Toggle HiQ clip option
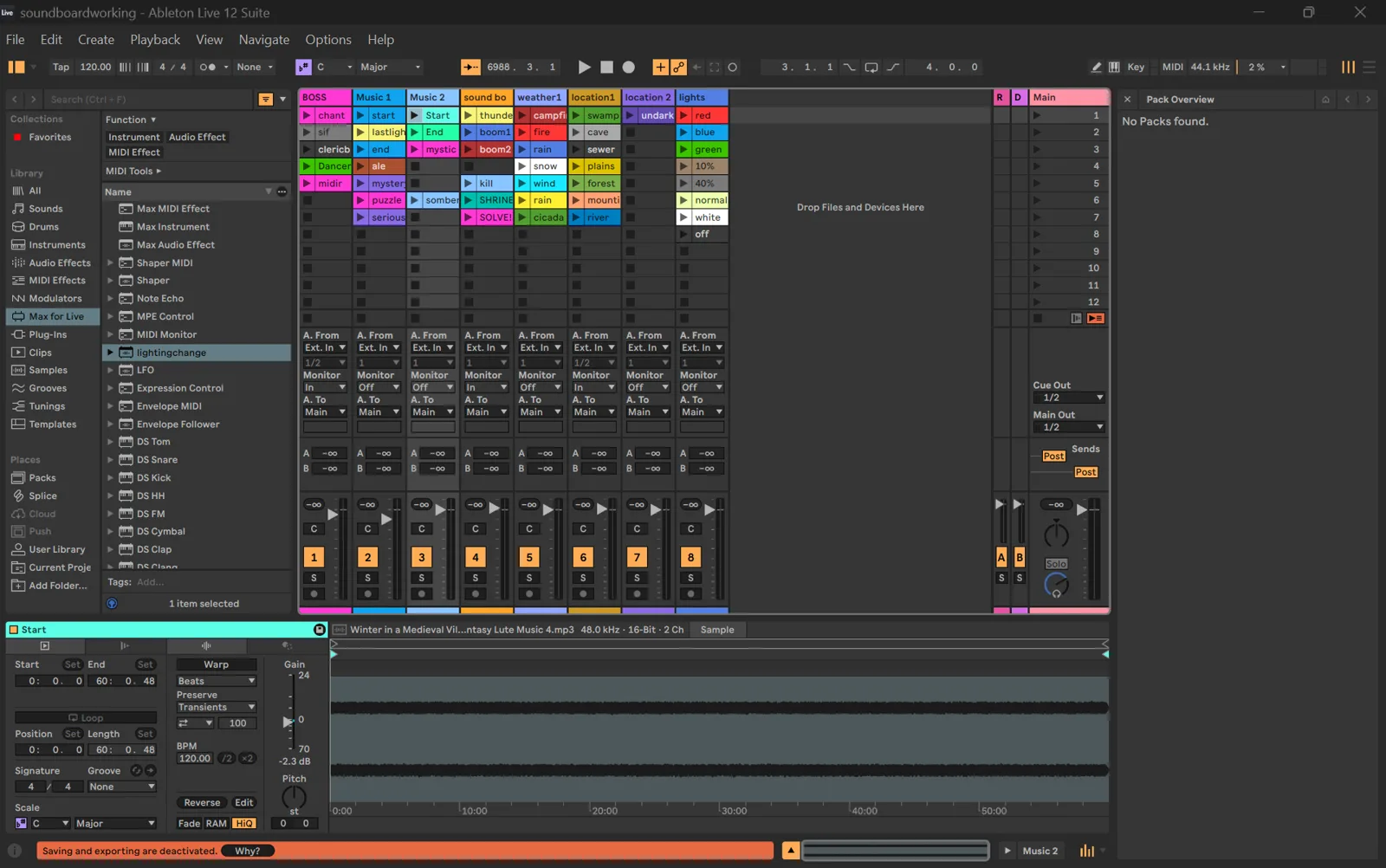The image size is (1386, 868). (244, 824)
